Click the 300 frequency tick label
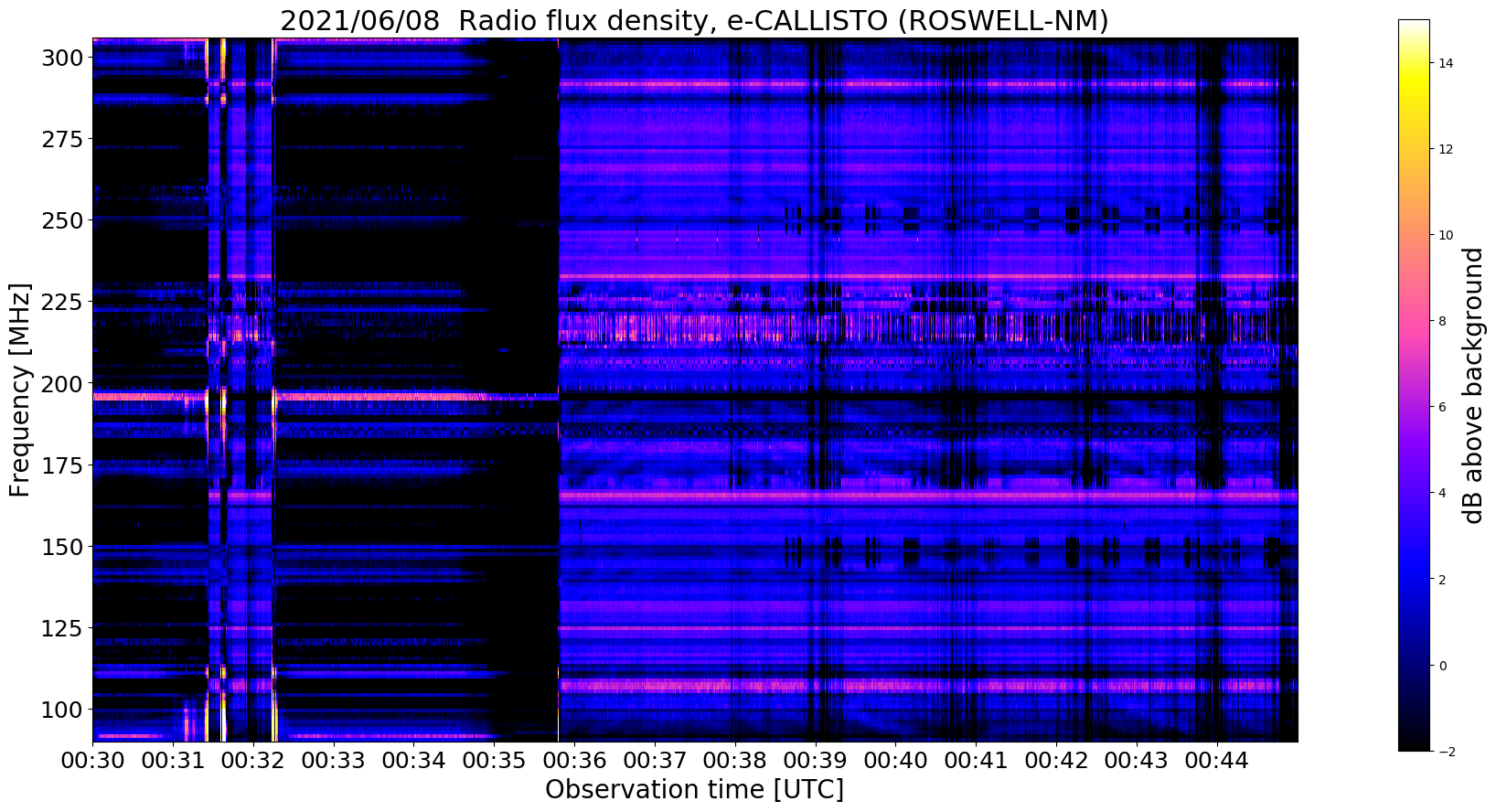This screenshot has width=1496, height=812. coord(62,58)
